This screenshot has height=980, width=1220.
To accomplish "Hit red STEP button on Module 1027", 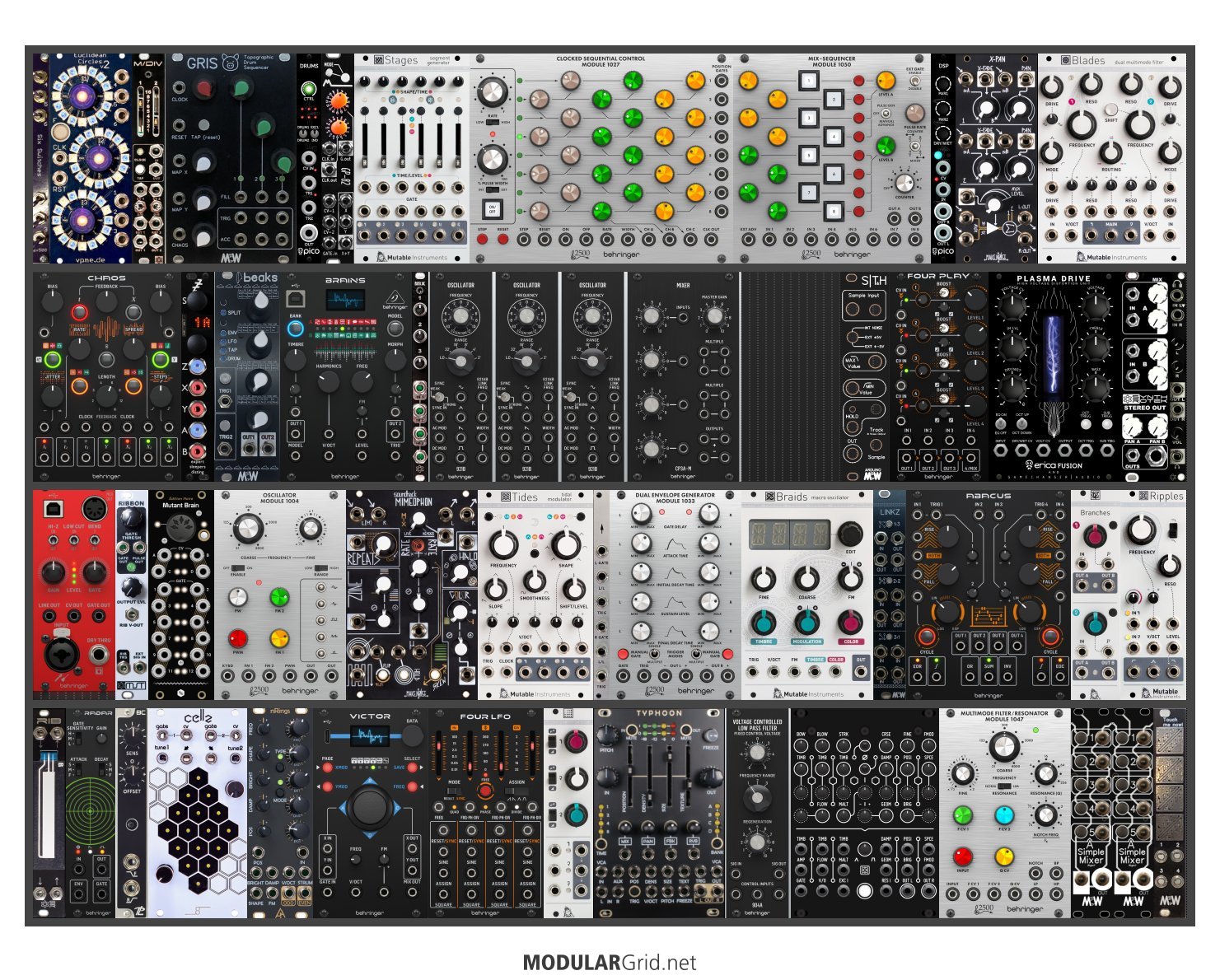I will tap(483, 240).
